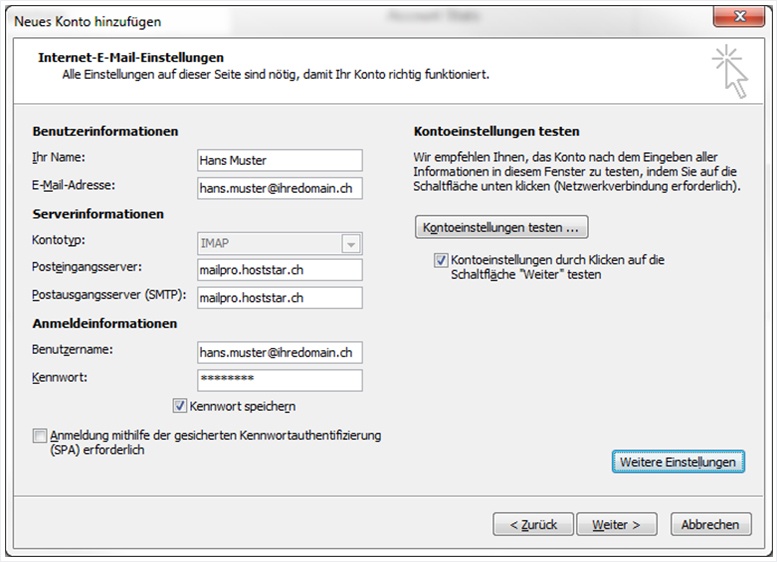777x562 pixels.
Task: Click the Kontoeinstellungen testen button
Action: tap(501, 227)
